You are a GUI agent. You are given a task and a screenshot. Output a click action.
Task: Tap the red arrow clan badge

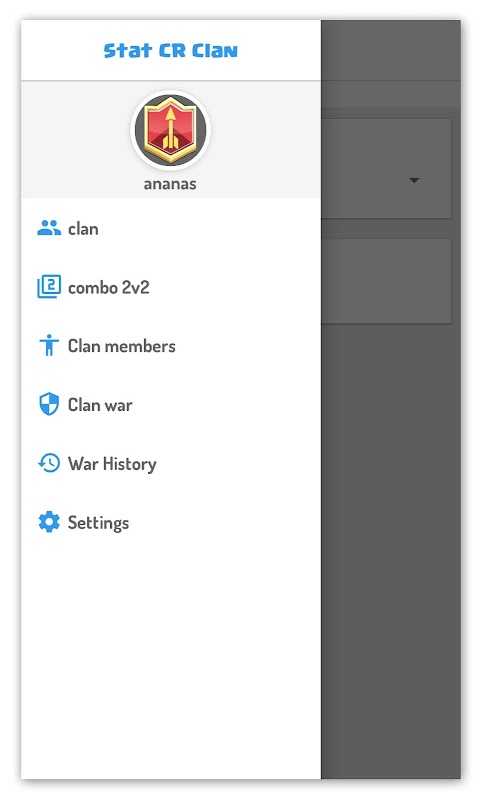(x=170, y=130)
